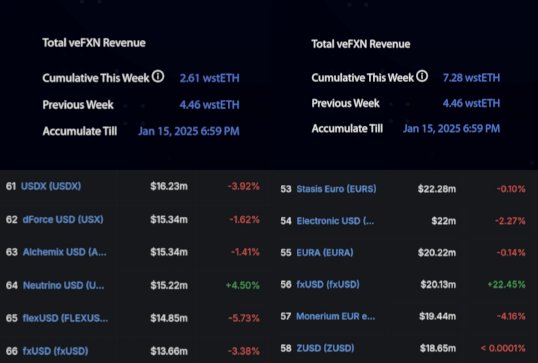Open Stasis Euro (EURS) link
538x363 pixels.
pos(336,189)
